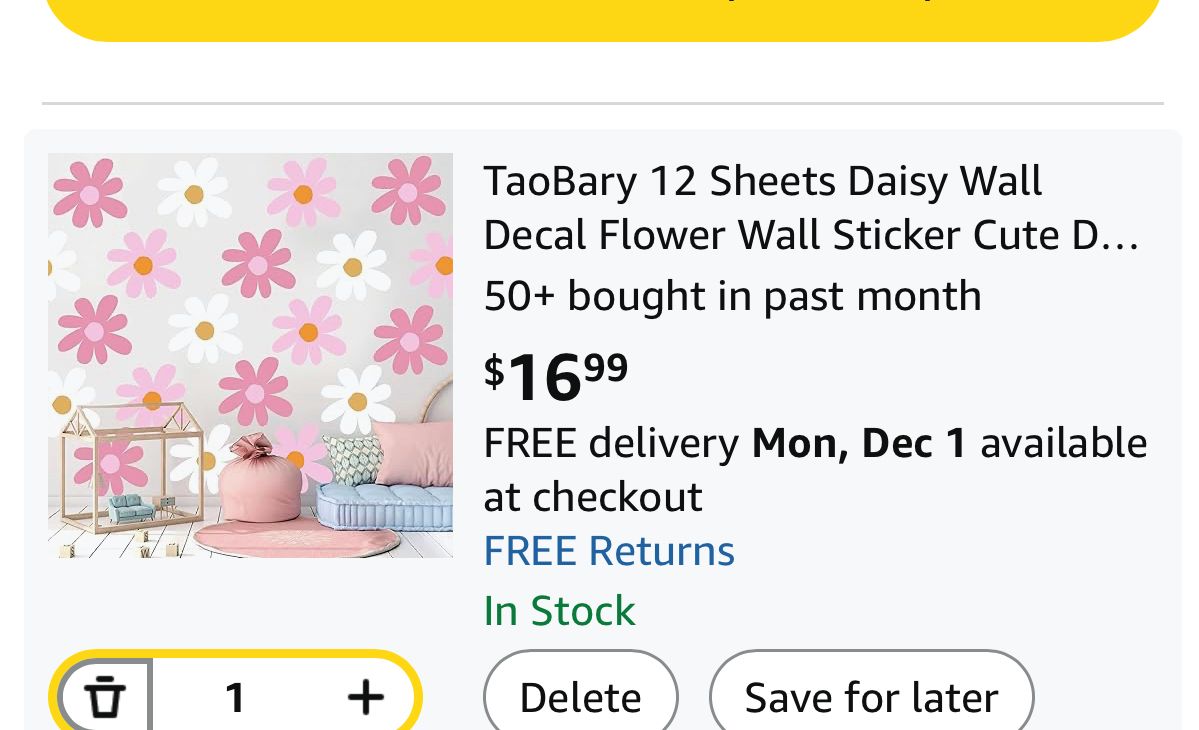Click the ellipsis ending the truncated title
This screenshot has height=730, width=1199.
1124,236
